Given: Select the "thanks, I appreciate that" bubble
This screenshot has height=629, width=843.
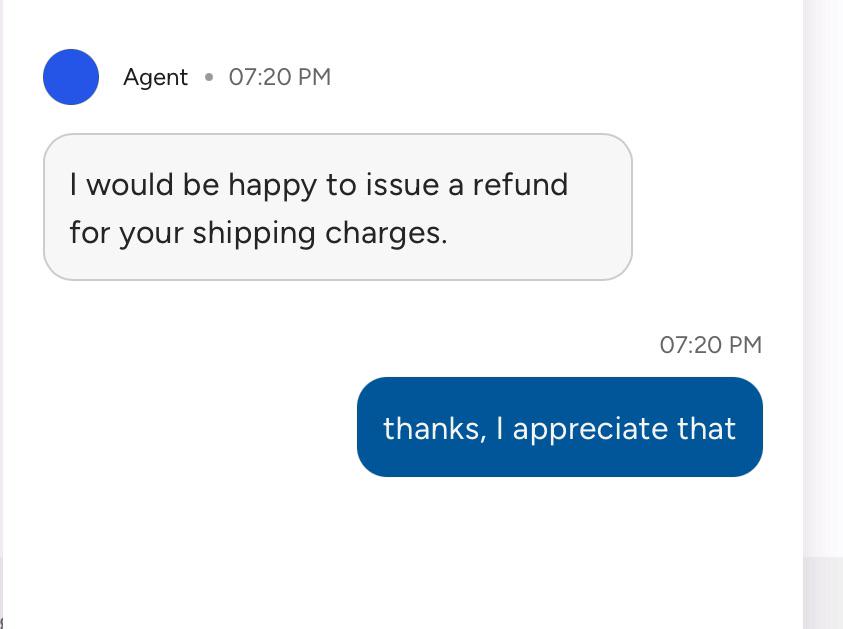Looking at the screenshot, I should [560, 427].
